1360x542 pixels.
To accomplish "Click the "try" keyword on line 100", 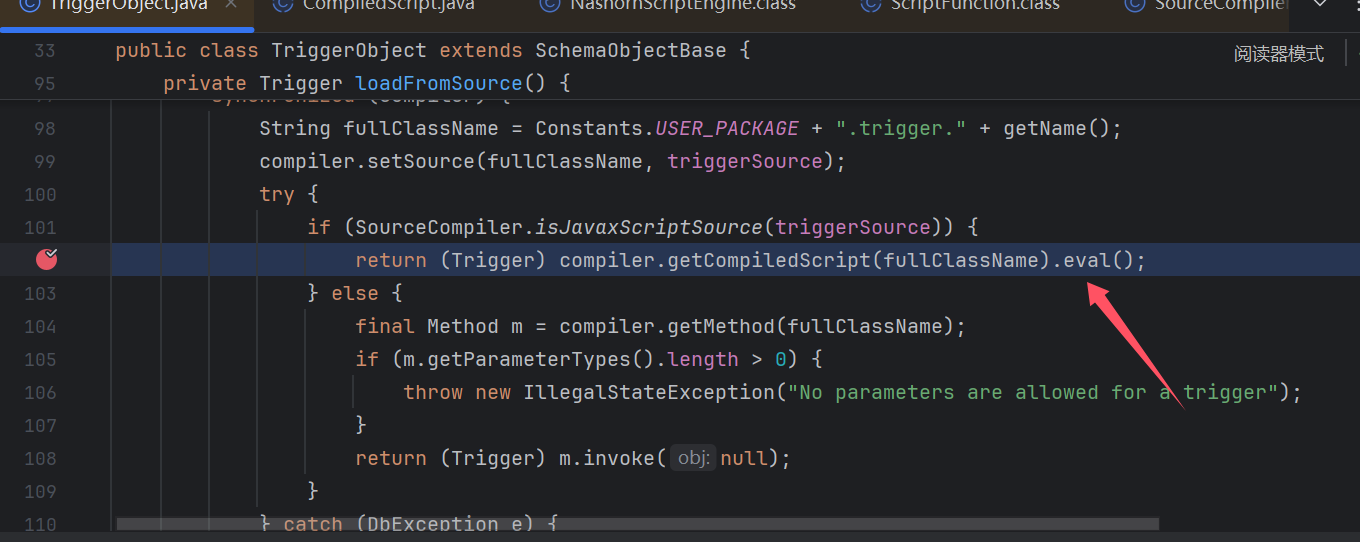I will click(x=277, y=194).
